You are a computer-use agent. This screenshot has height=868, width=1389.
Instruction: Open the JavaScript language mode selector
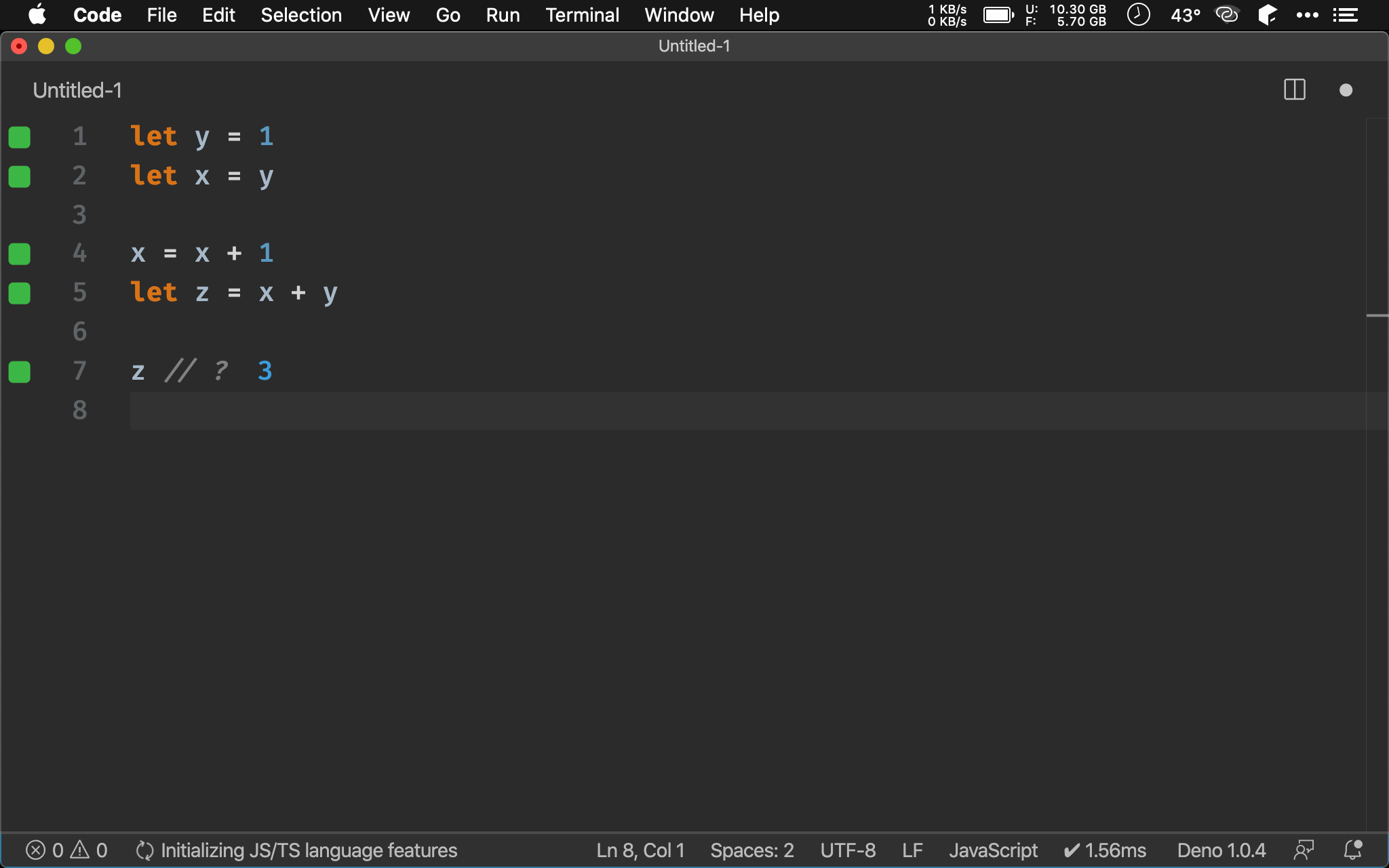point(993,850)
